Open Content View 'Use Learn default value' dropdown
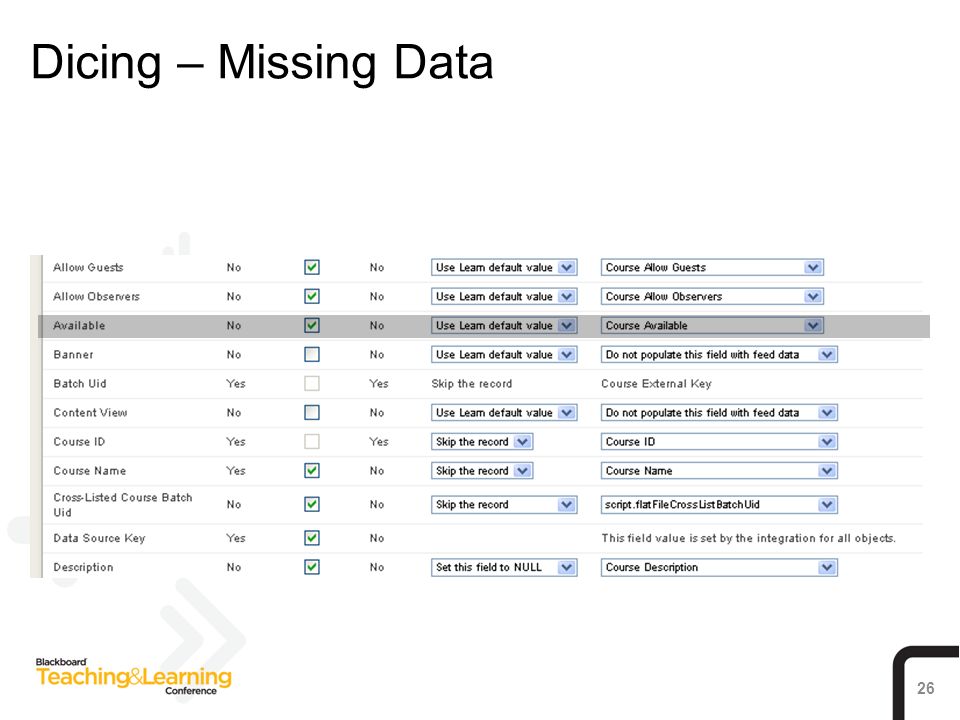This screenshot has height=720, width=960. (x=504, y=413)
